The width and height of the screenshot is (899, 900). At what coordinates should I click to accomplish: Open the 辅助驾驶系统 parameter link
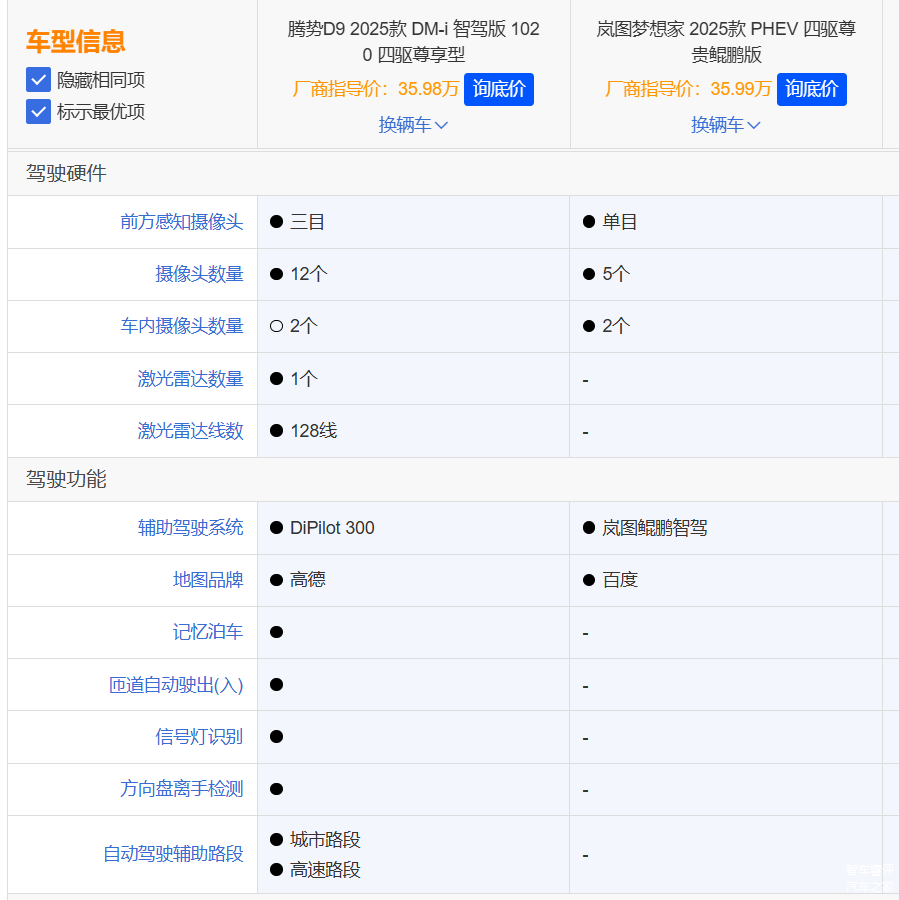pos(190,528)
